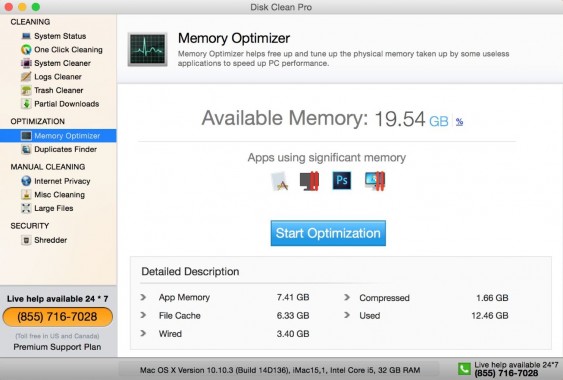Click the green phone icon in status bar

[x=464, y=369]
